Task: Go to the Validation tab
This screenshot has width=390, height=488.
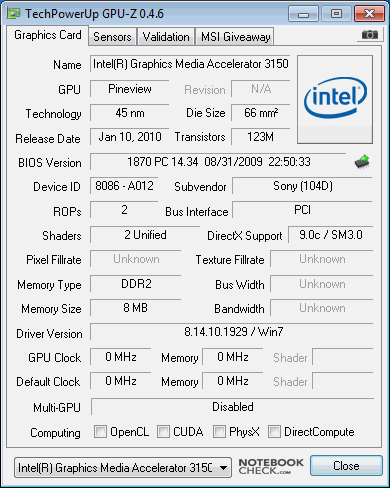Action: [x=166, y=37]
